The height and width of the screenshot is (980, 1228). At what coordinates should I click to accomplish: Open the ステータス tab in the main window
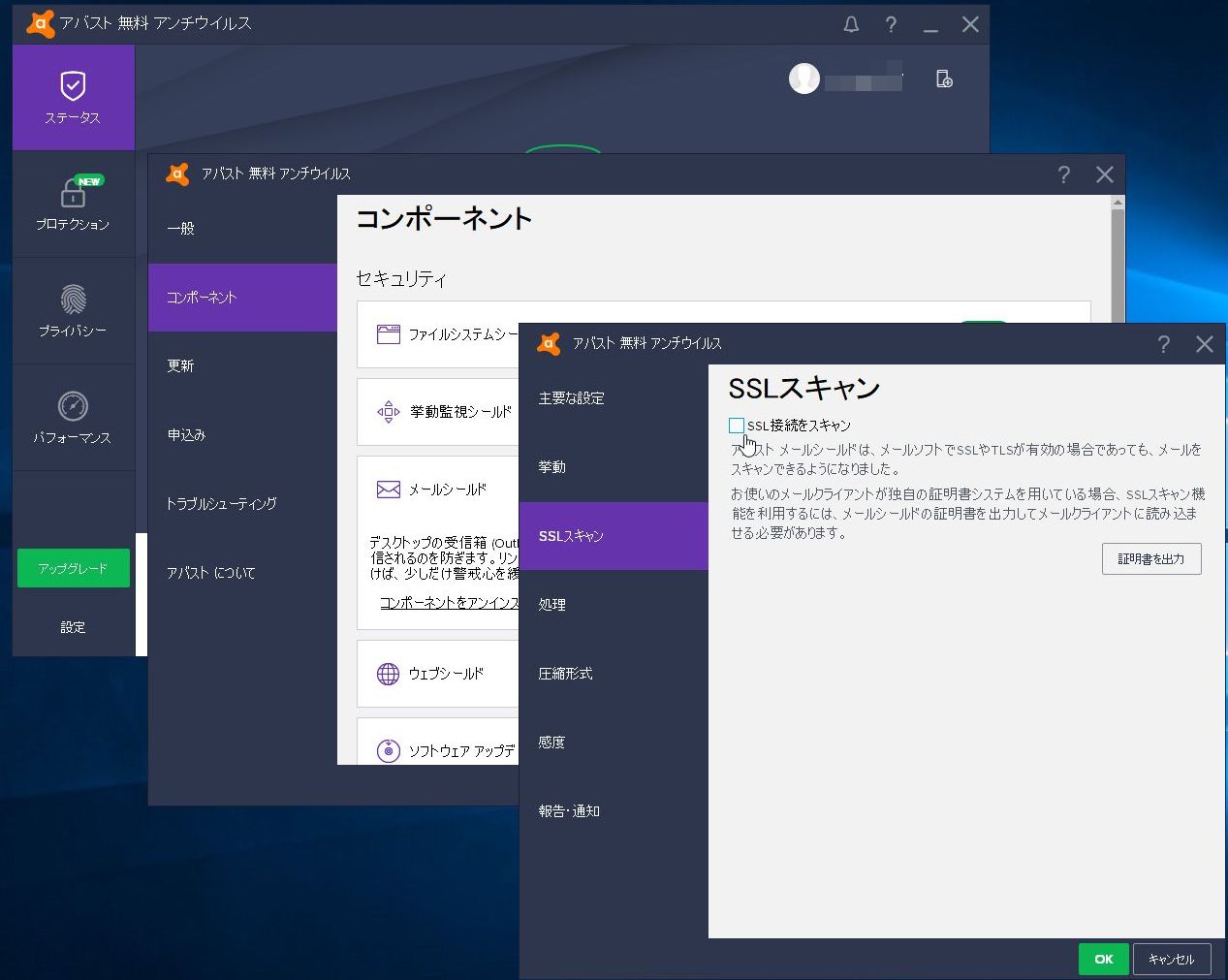coord(73,98)
